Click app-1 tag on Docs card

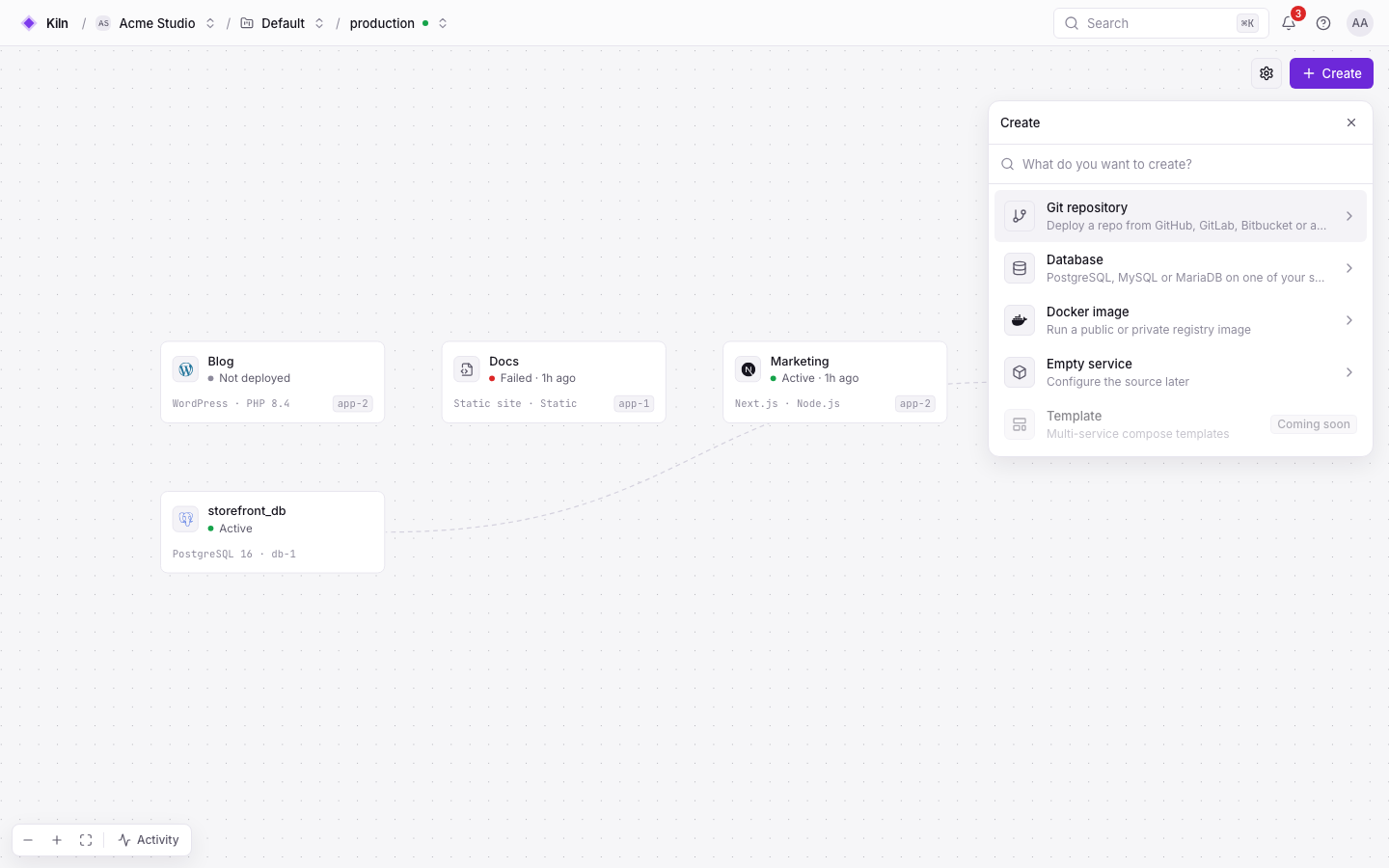pyautogui.click(x=634, y=404)
